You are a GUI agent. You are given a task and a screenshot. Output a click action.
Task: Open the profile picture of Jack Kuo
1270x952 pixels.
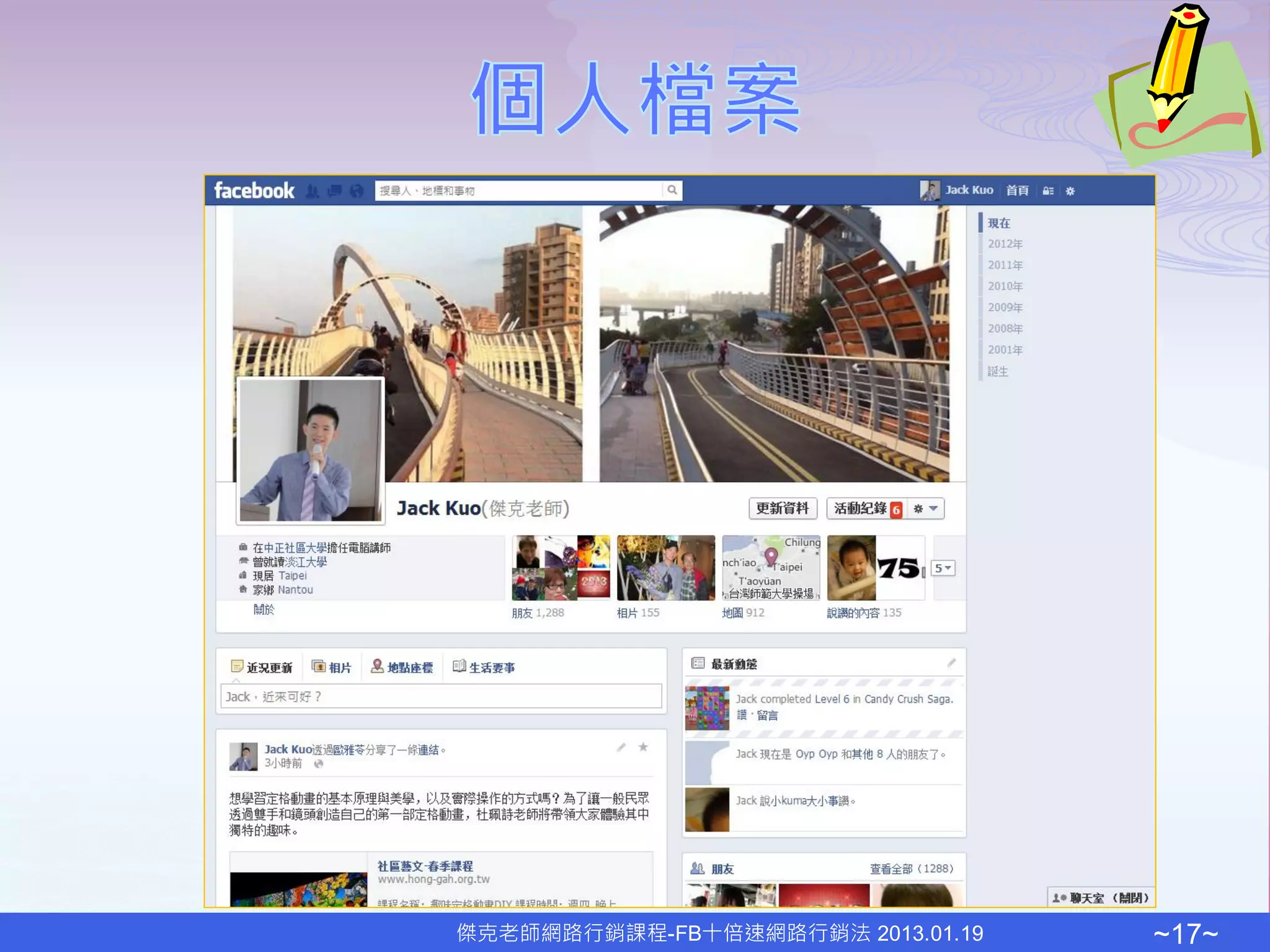point(311,450)
